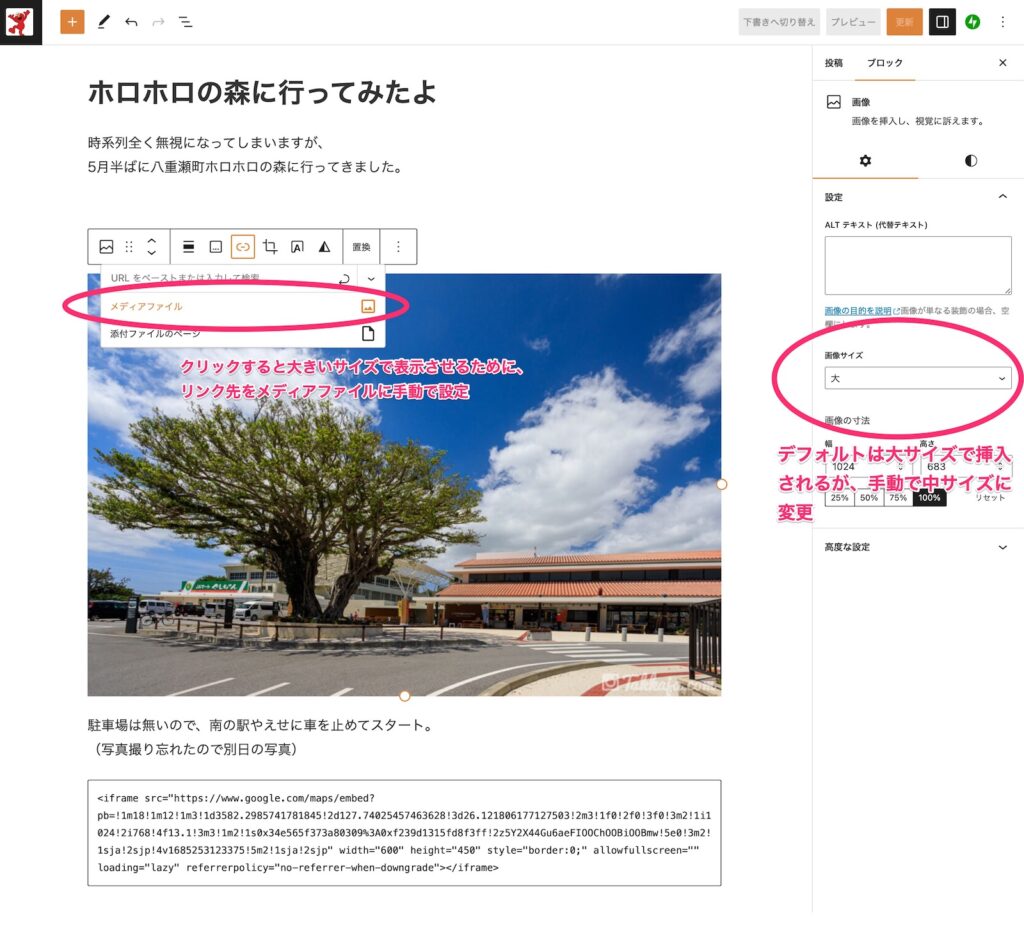Expand link settings chevron beside URL field
Viewport: 1024px width, 928px height.
point(371,278)
